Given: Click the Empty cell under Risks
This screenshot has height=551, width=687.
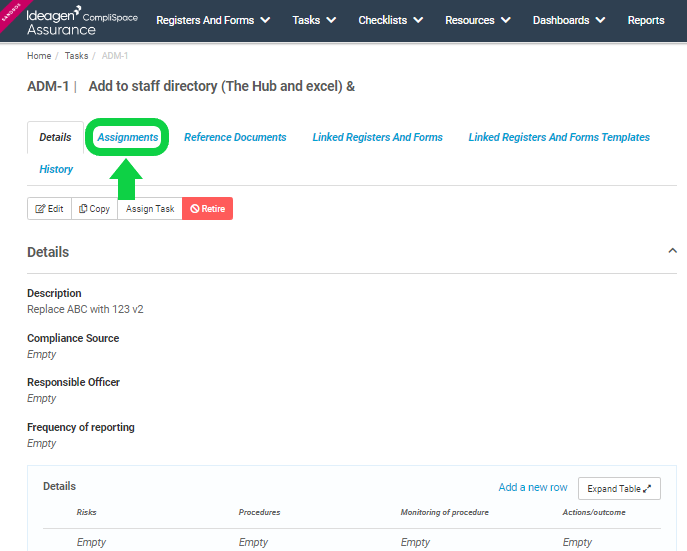Looking at the screenshot, I should click(91, 542).
